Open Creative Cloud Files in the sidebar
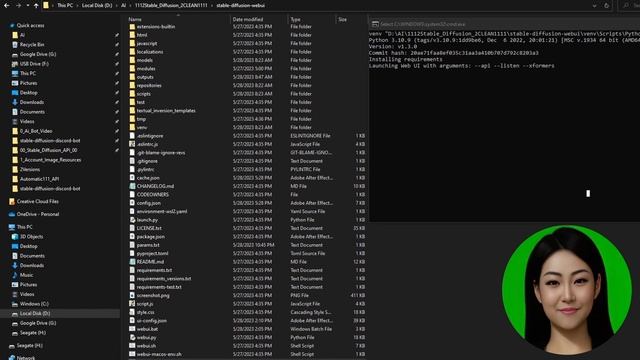 tap(38, 201)
